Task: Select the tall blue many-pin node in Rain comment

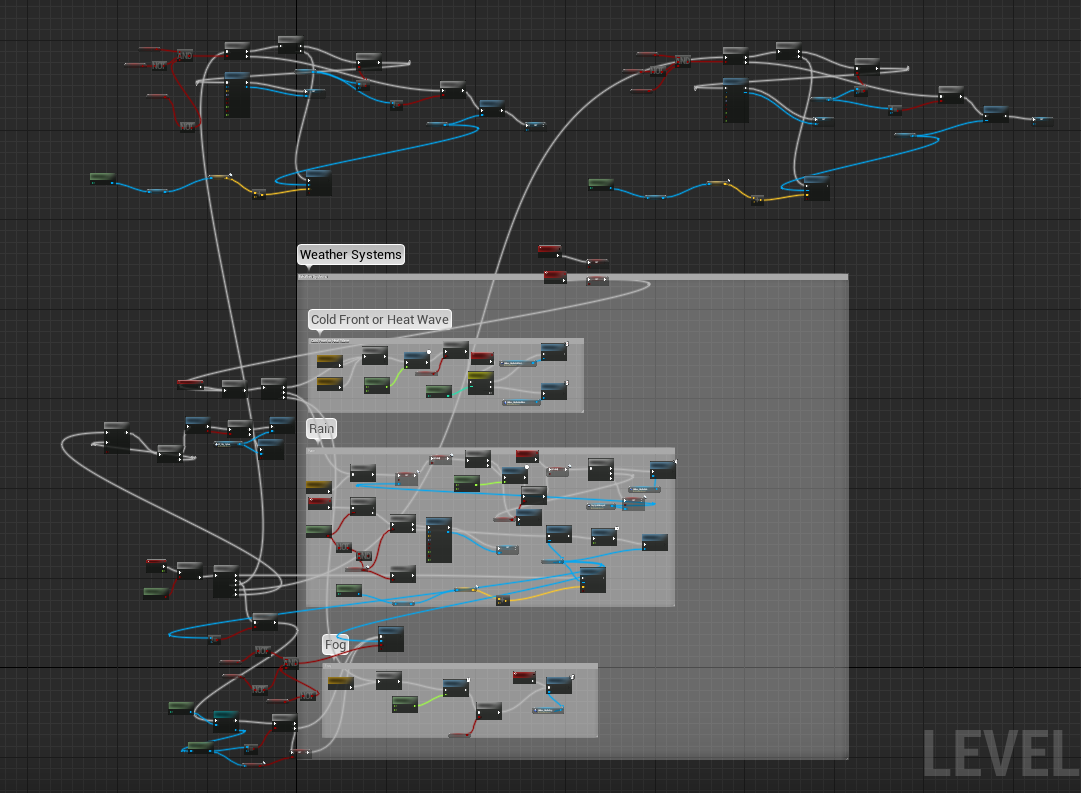Action: point(439,540)
